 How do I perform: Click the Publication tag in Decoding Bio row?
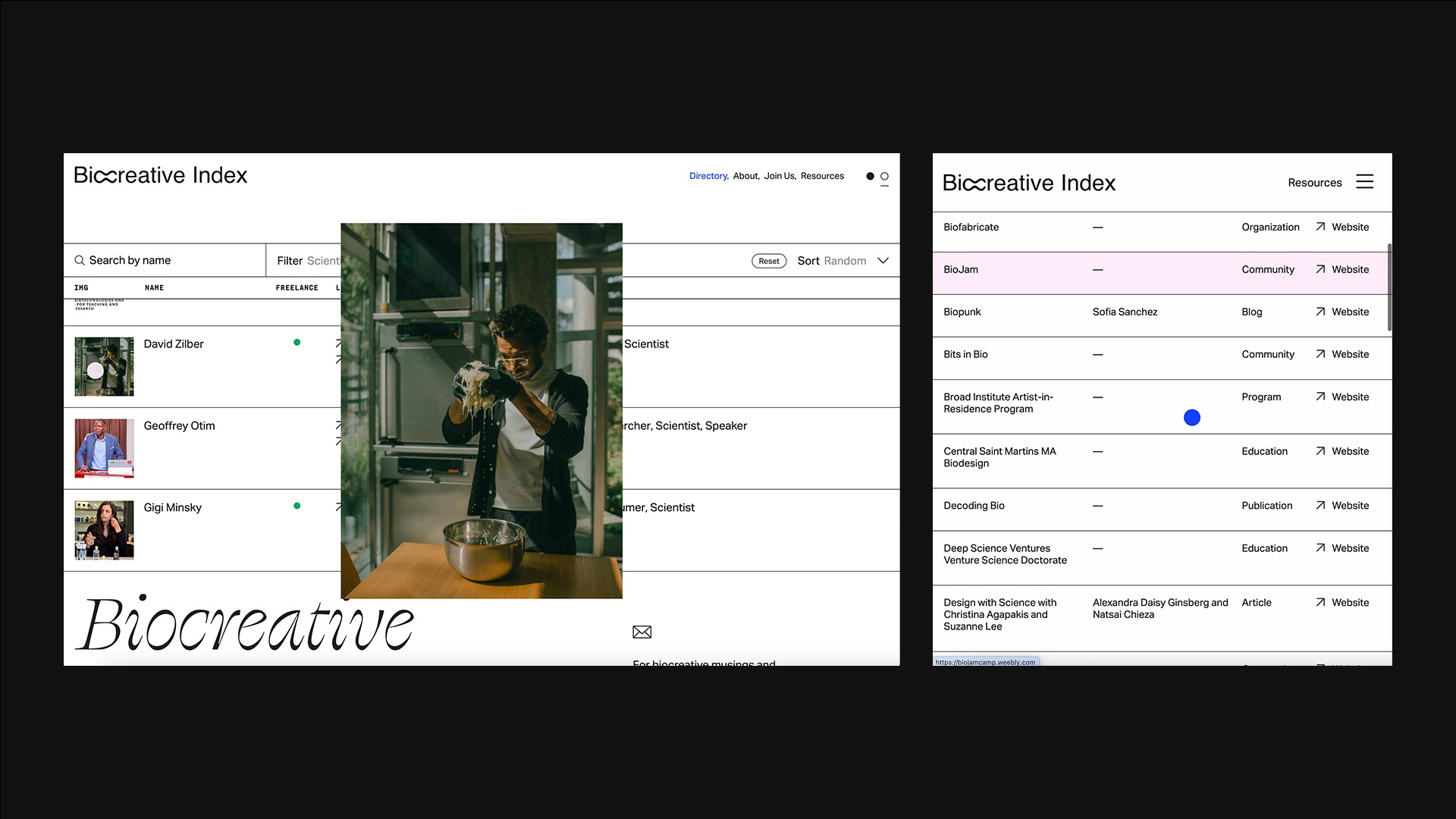coord(1266,505)
